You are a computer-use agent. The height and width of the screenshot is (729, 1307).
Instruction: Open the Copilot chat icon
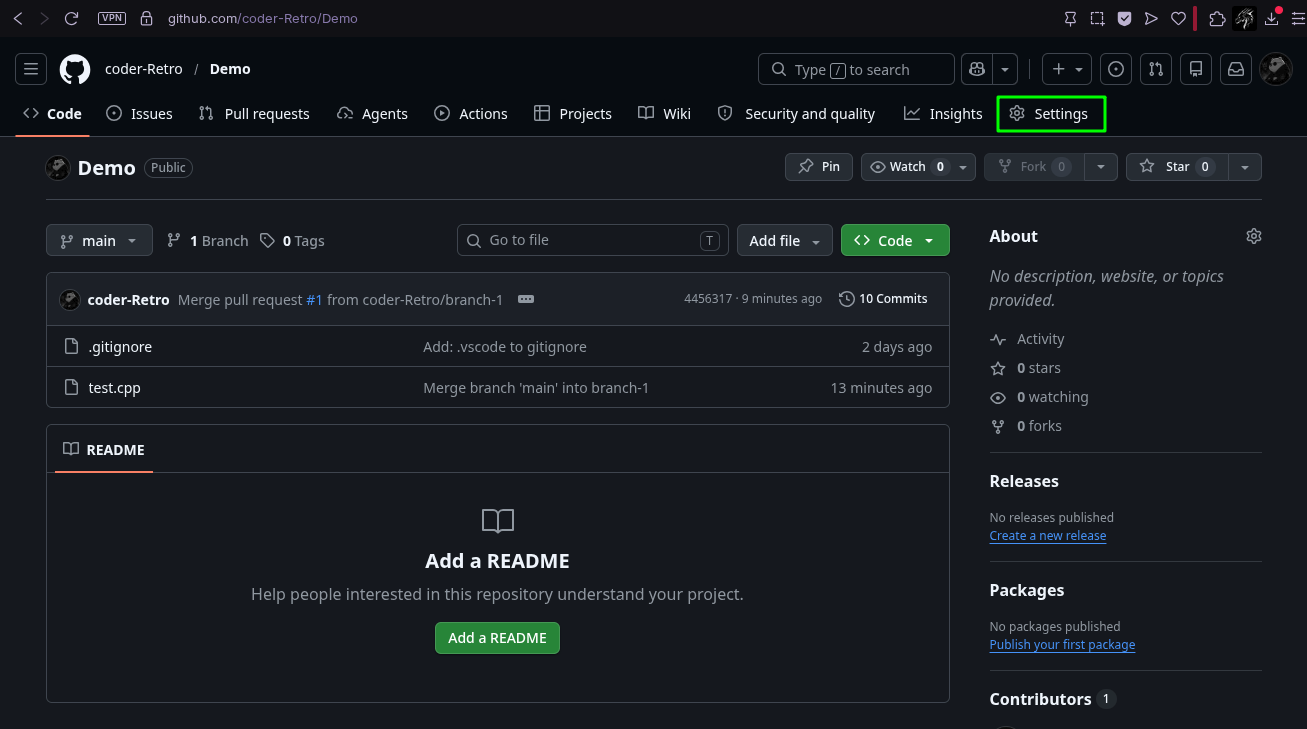977,69
